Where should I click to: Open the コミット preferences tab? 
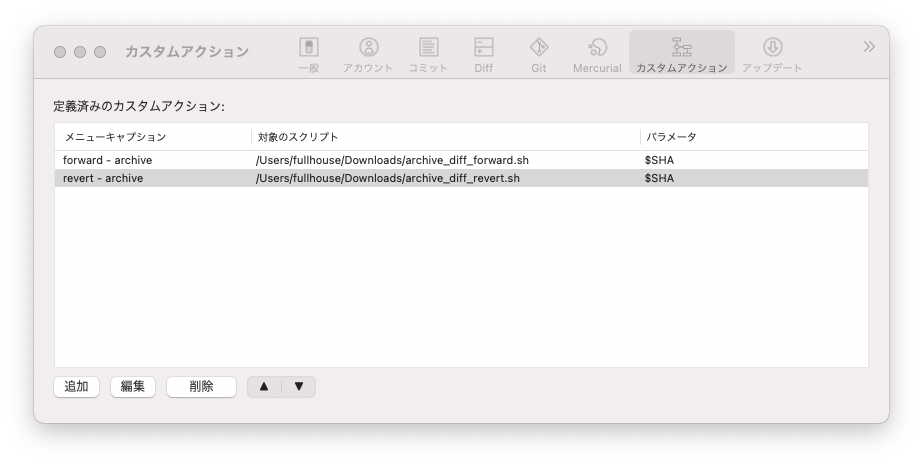428,55
